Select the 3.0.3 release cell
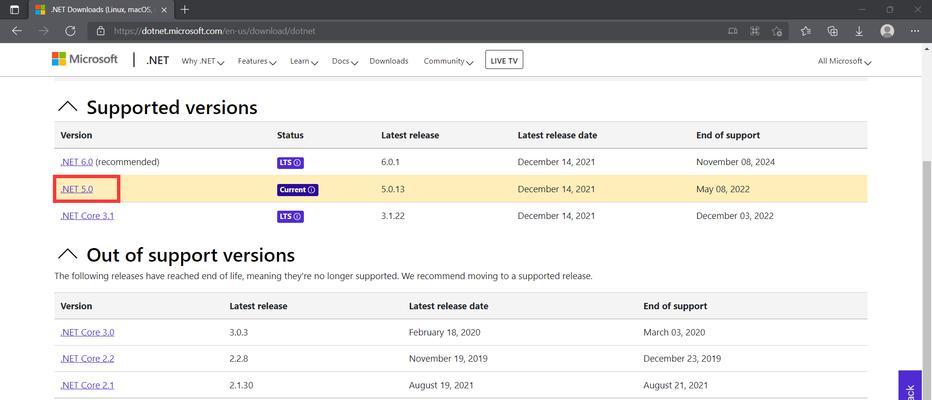932x400 pixels. tap(238, 333)
